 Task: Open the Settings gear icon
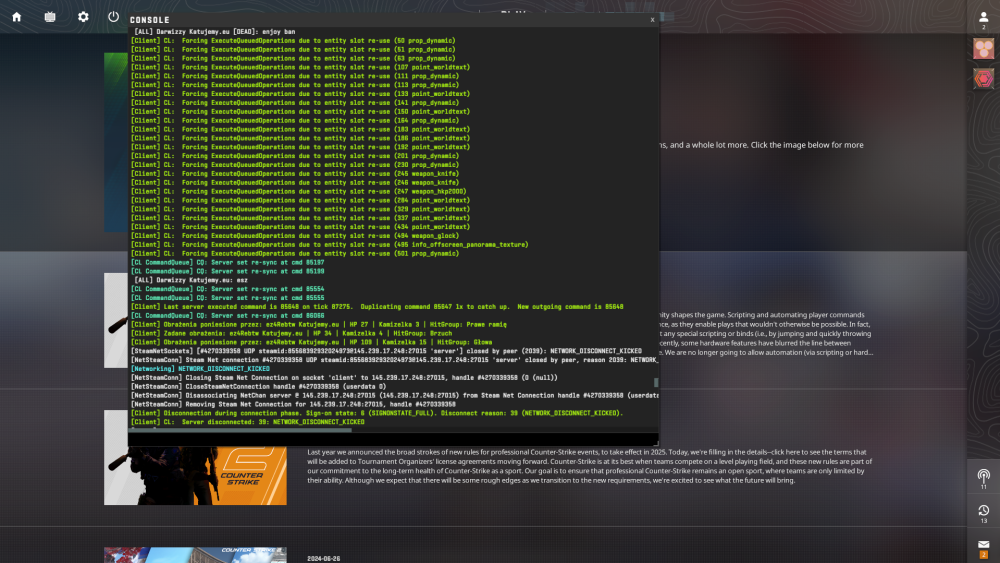click(x=83, y=17)
